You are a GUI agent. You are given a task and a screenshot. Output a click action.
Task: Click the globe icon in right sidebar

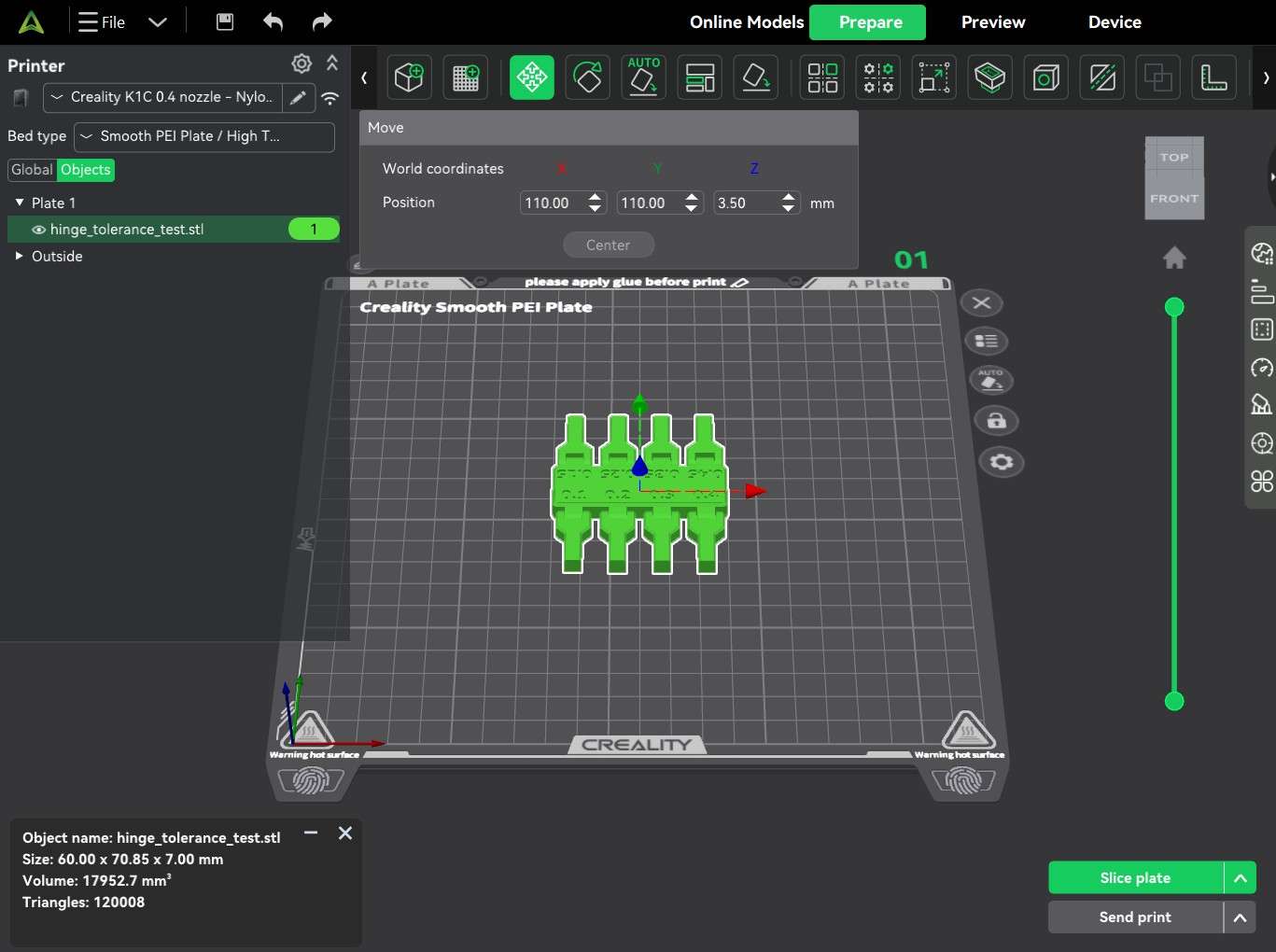pyautogui.click(x=1262, y=253)
